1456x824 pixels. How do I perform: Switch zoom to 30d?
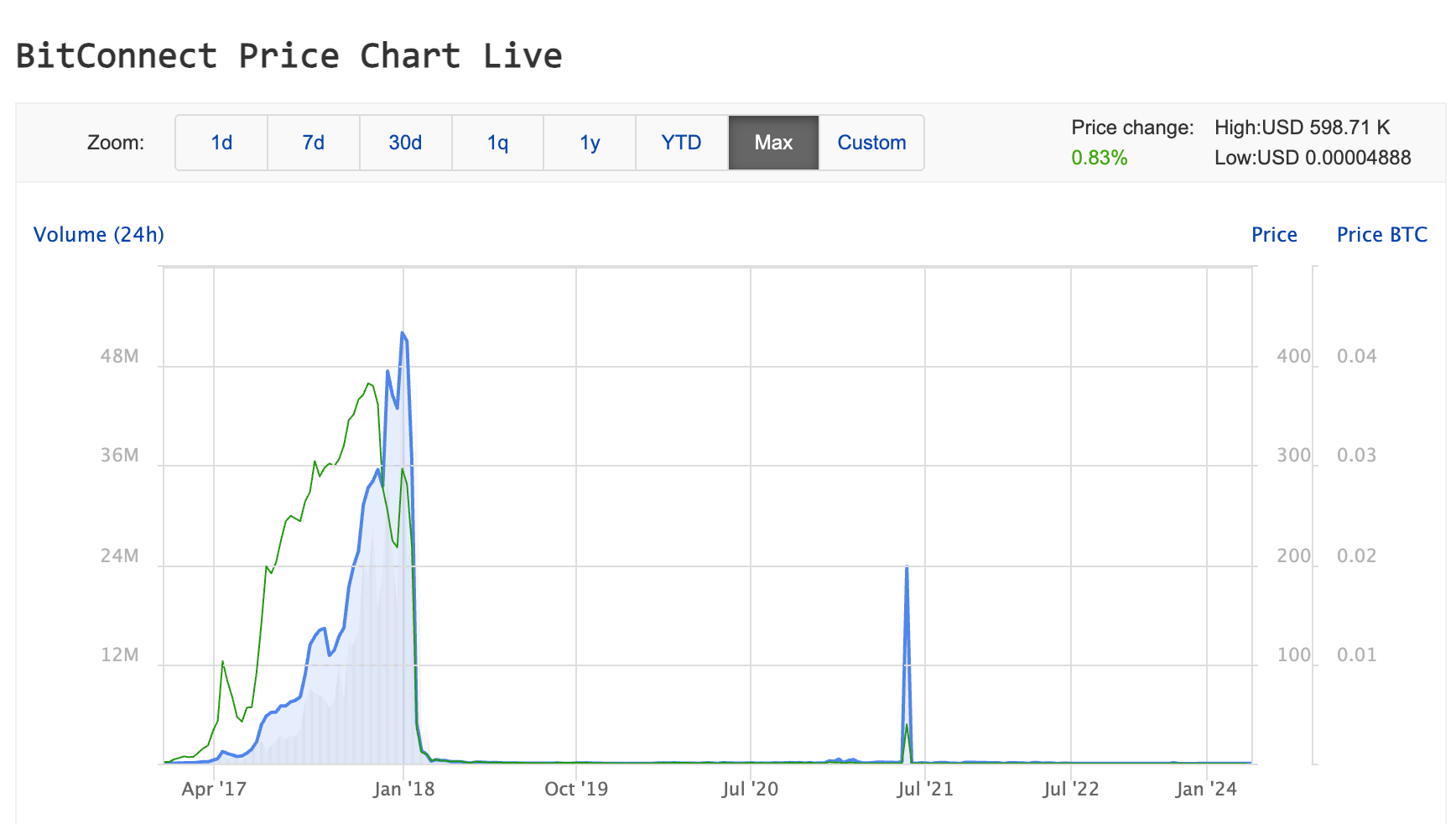click(x=405, y=143)
